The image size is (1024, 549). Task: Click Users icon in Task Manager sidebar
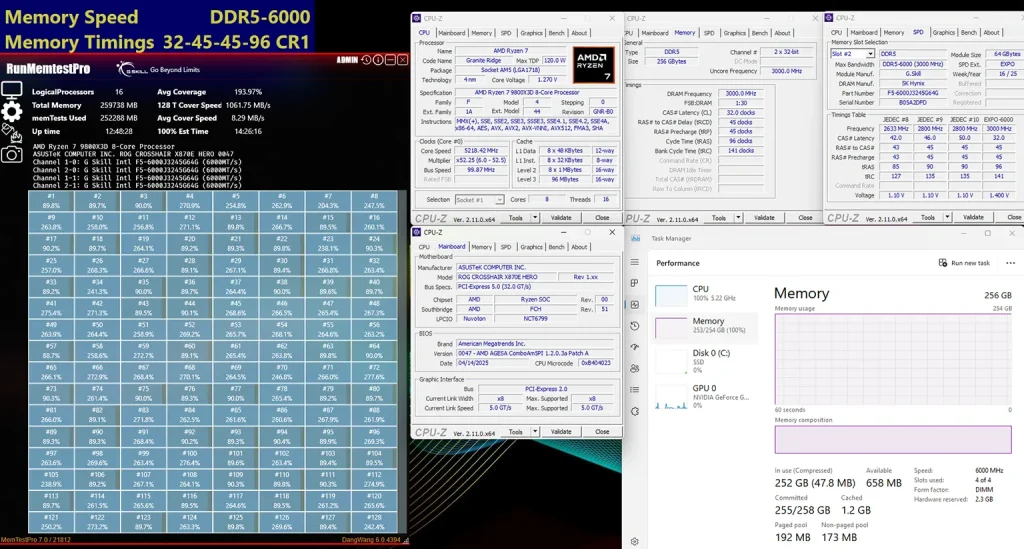[634, 368]
